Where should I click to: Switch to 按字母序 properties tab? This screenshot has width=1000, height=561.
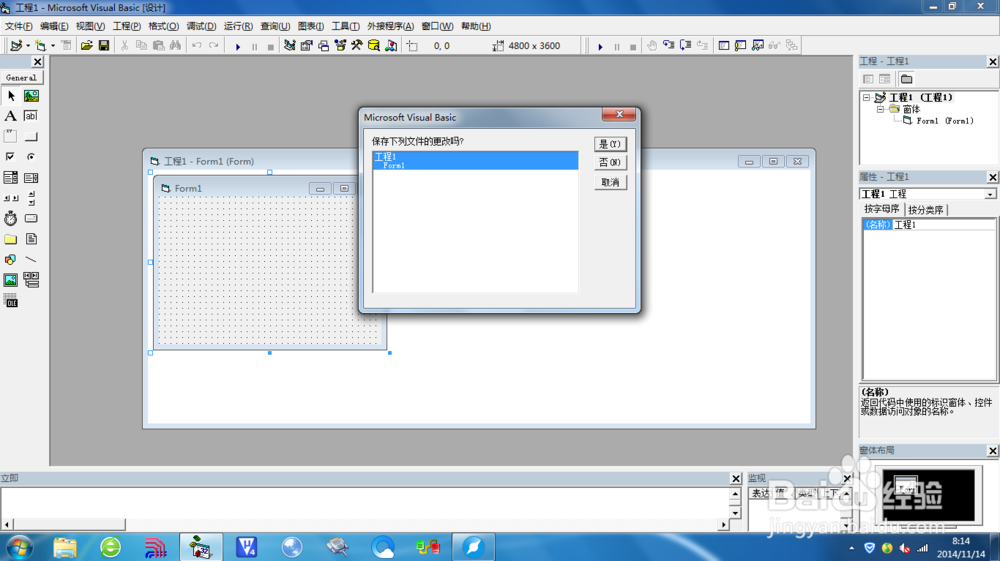coord(882,209)
